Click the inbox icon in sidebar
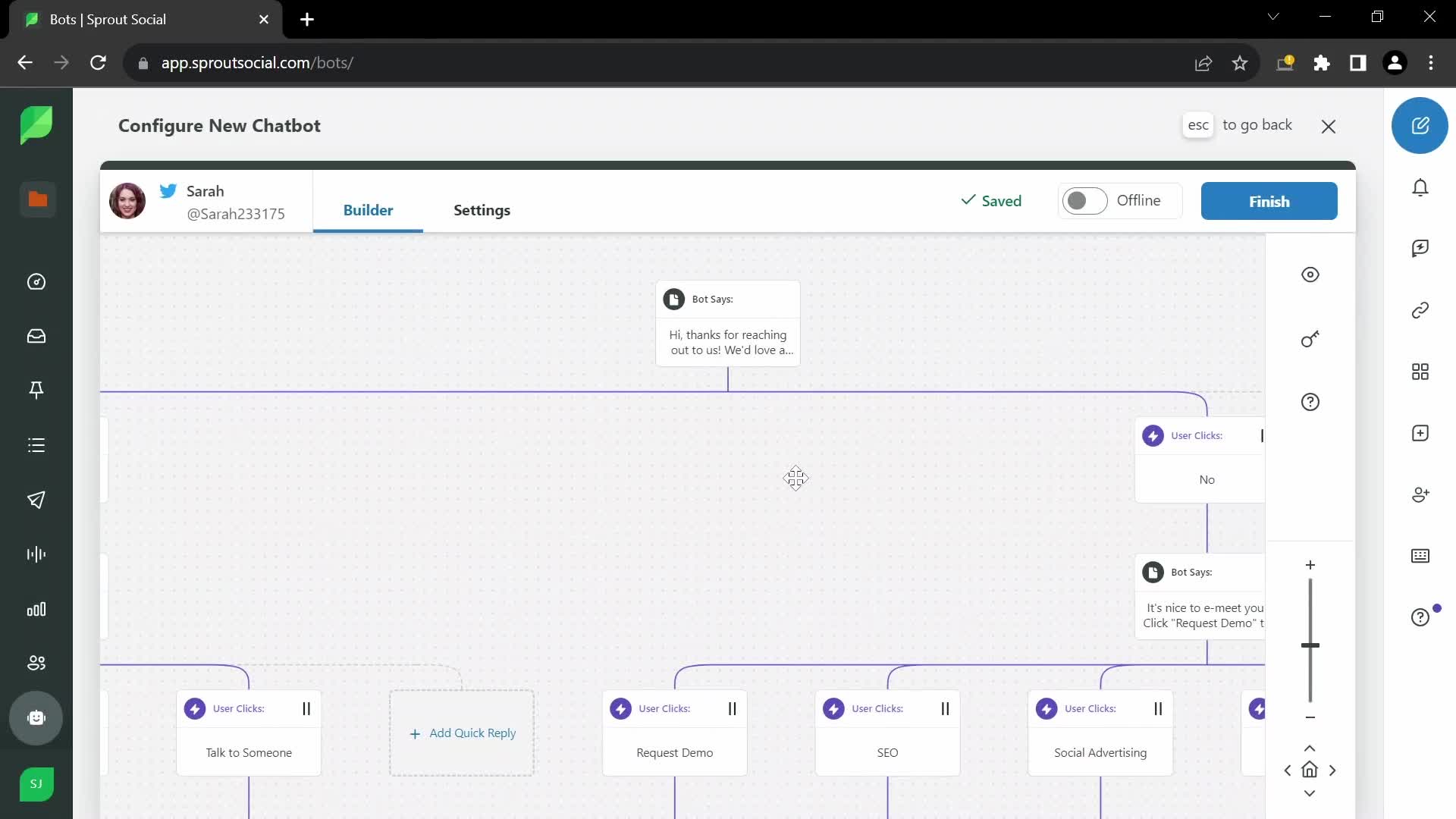This screenshot has height=819, width=1456. (x=37, y=336)
